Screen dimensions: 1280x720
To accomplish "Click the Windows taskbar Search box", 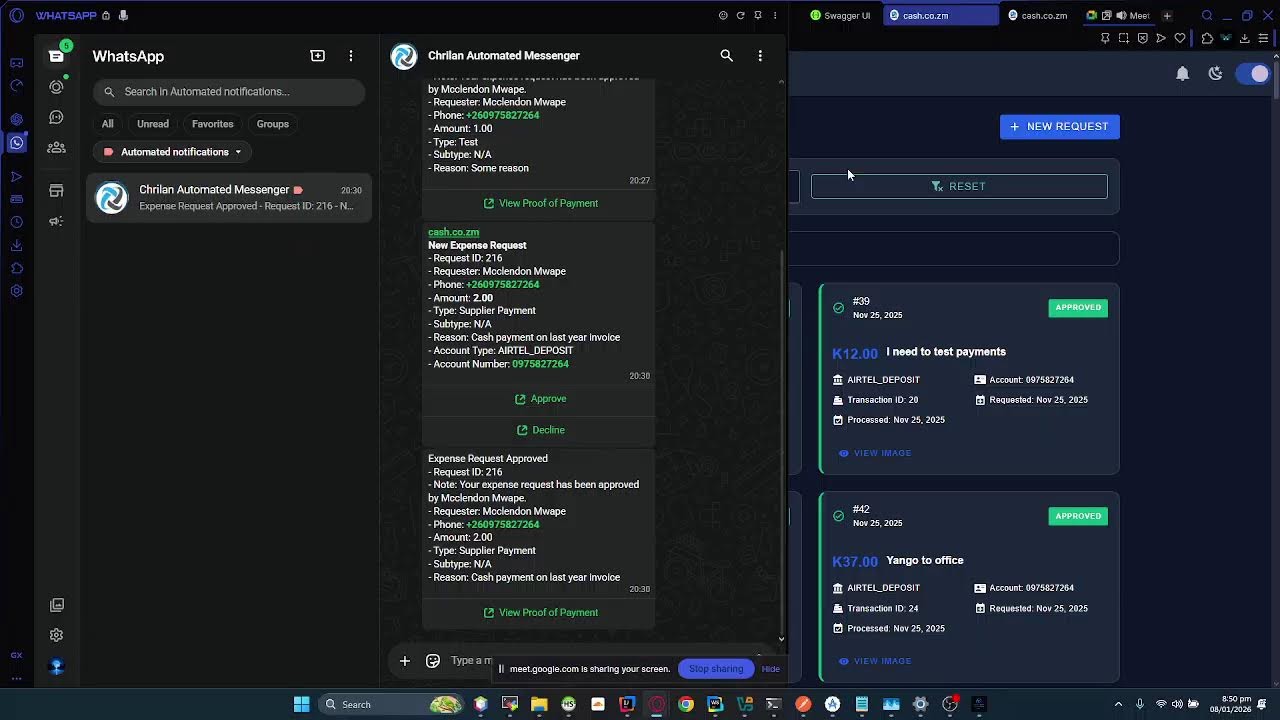I will click(391, 704).
